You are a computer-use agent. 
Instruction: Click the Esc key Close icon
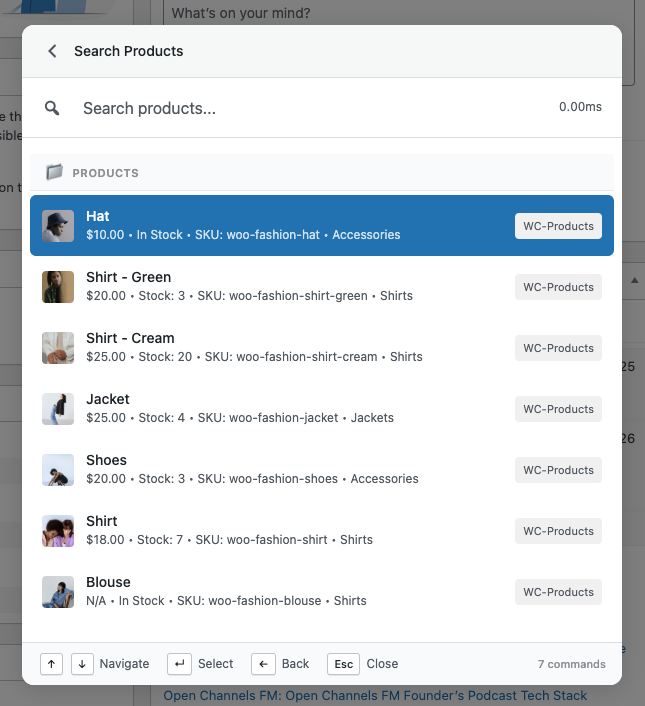tap(343, 664)
